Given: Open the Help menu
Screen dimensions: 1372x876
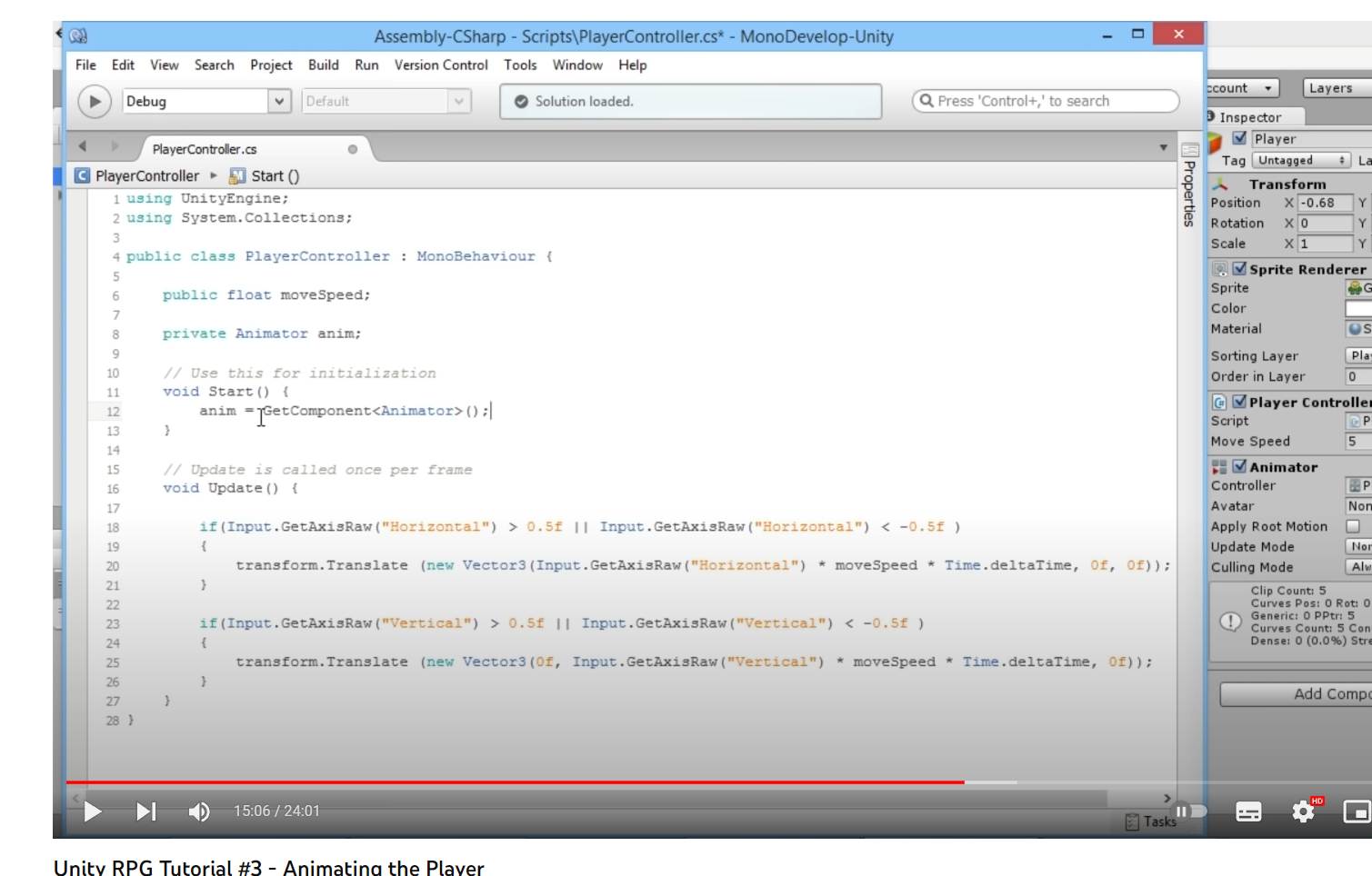Looking at the screenshot, I should point(633,65).
